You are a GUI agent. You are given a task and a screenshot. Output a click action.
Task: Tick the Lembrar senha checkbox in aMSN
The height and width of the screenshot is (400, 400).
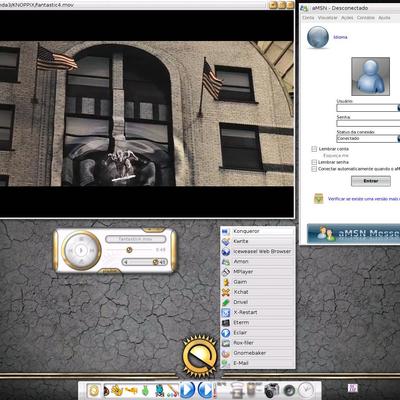[x=314, y=162]
